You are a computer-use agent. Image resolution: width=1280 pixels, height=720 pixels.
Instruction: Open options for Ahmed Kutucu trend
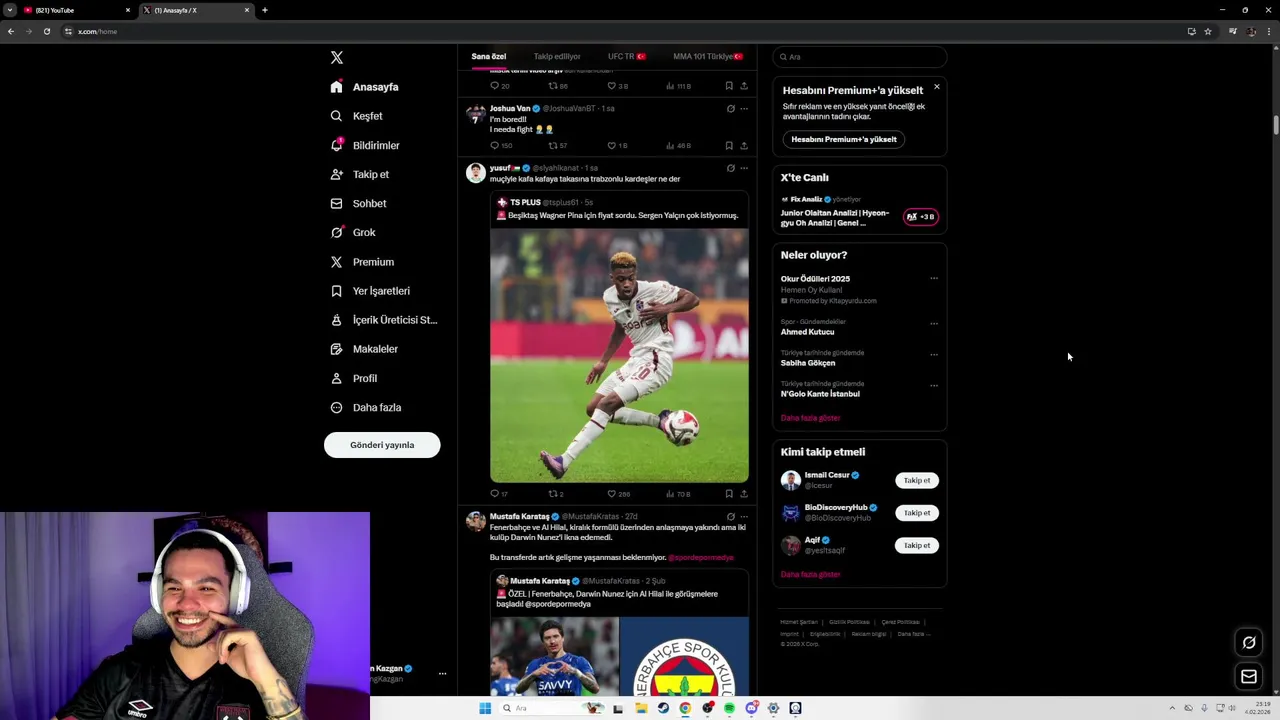coord(934,324)
